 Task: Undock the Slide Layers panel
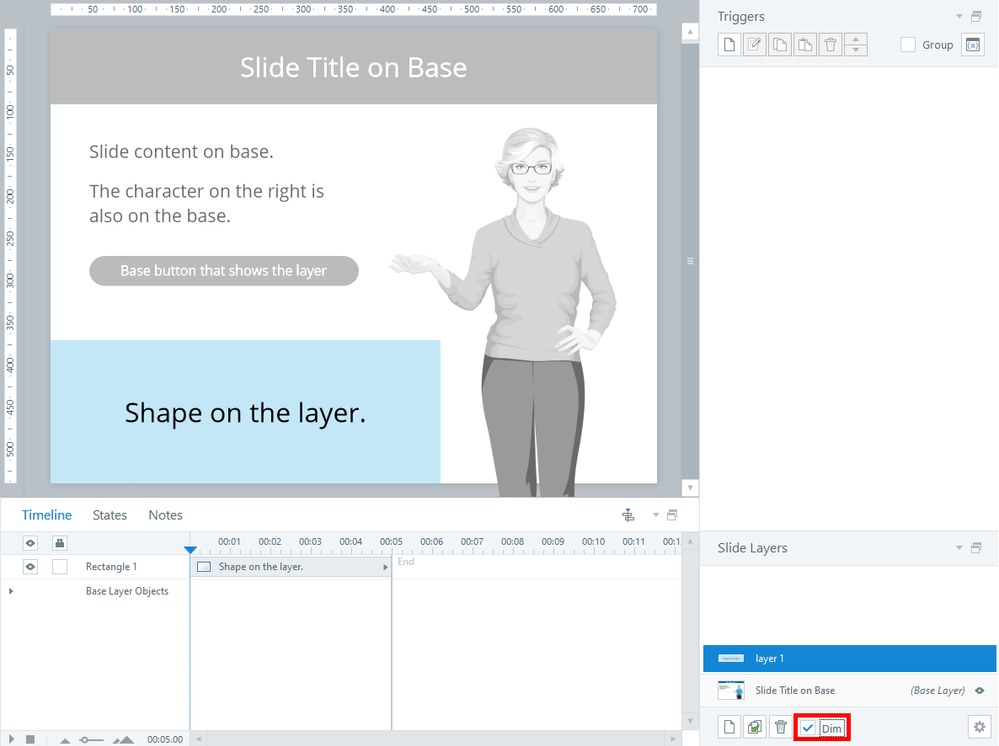(x=976, y=548)
